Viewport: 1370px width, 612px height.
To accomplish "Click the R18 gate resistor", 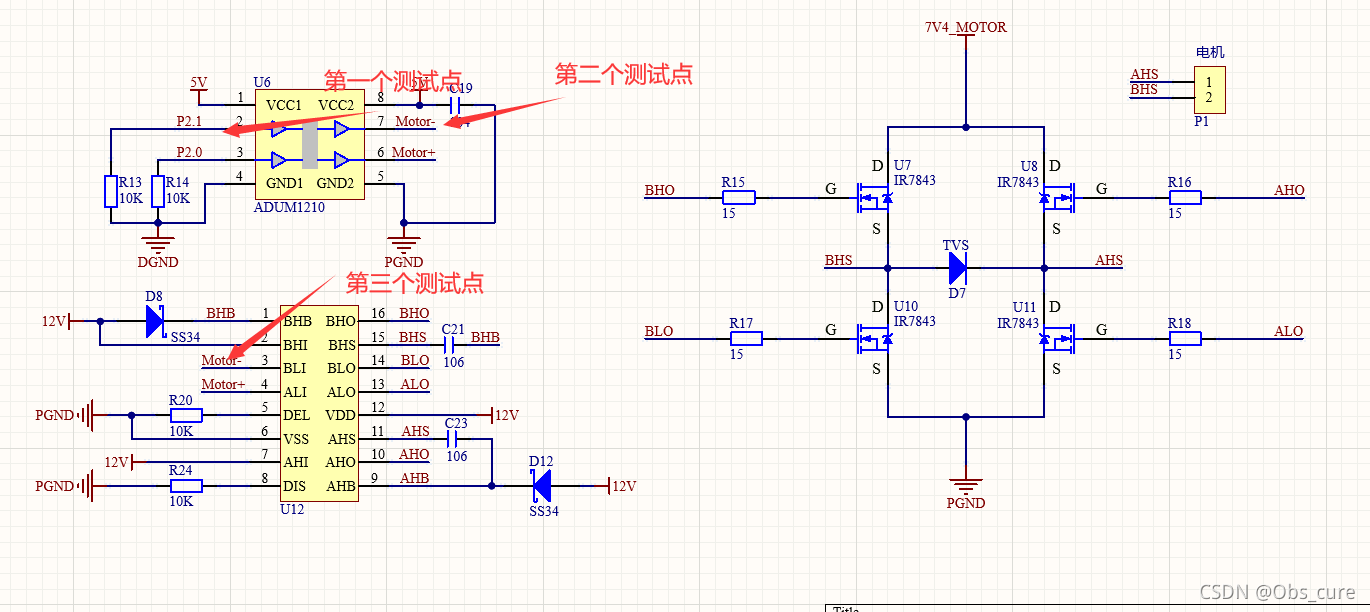I will pyautogui.click(x=1183, y=338).
